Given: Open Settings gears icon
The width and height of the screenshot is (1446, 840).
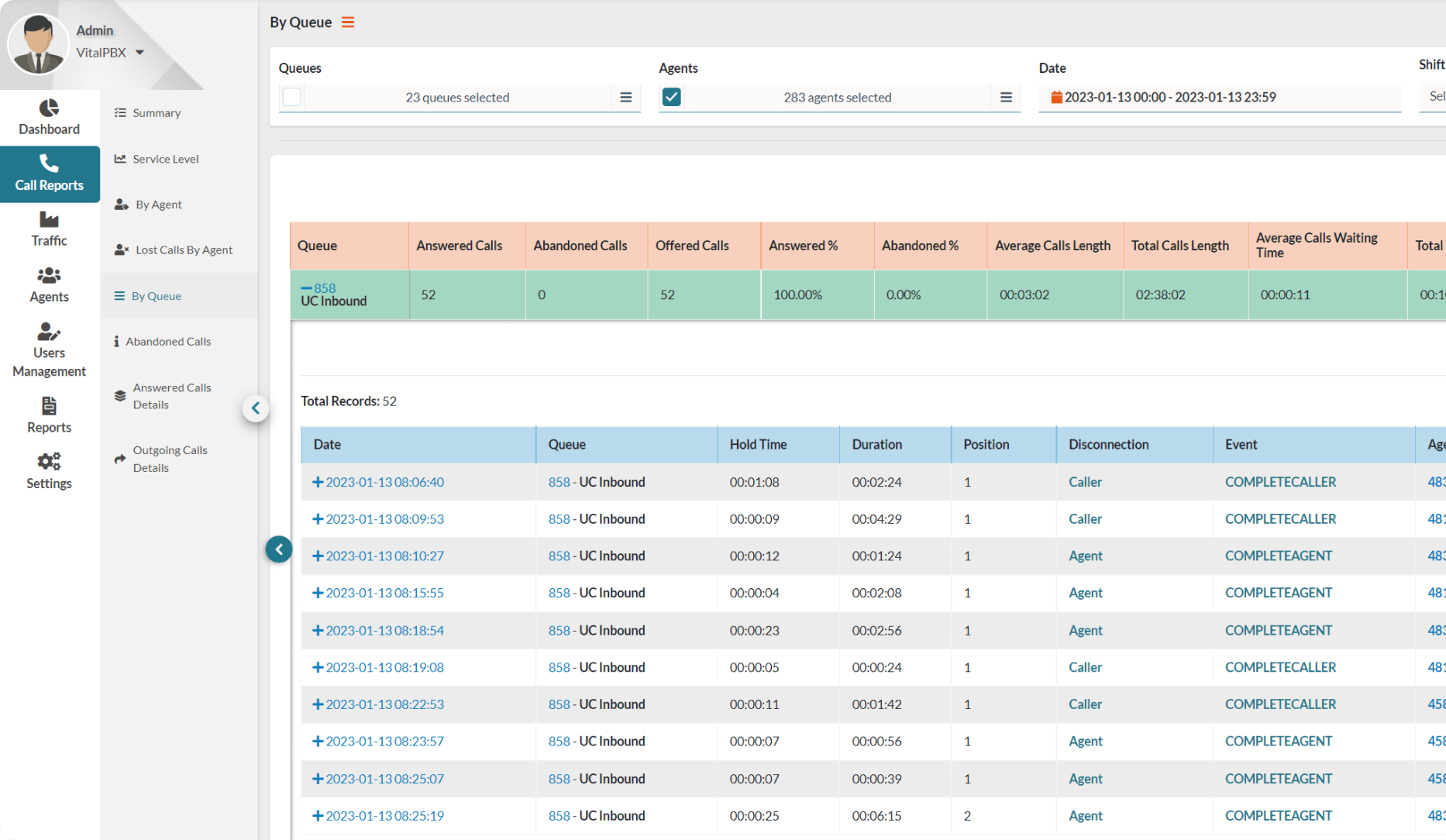Looking at the screenshot, I should tap(49, 462).
